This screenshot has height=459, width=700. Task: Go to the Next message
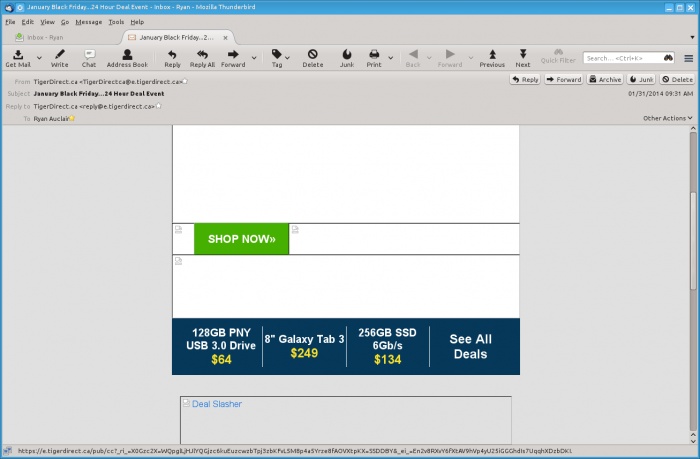tap(522, 57)
